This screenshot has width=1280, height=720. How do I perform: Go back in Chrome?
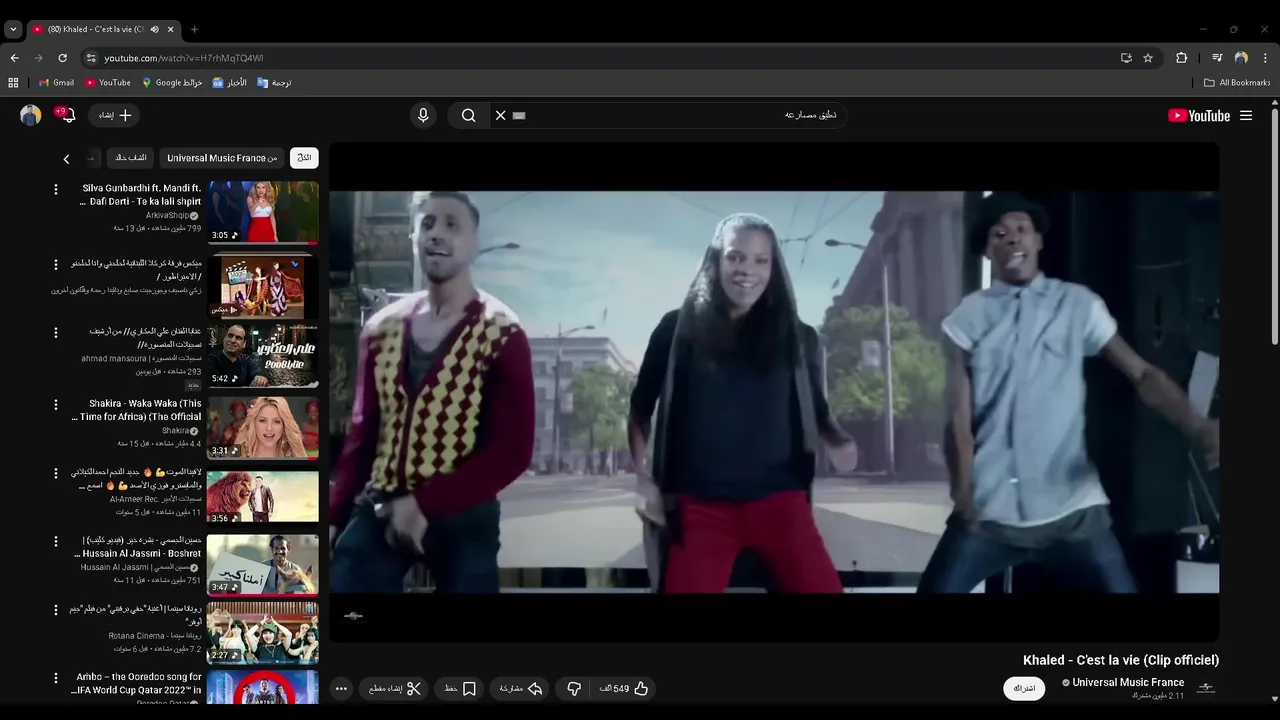coord(14,58)
